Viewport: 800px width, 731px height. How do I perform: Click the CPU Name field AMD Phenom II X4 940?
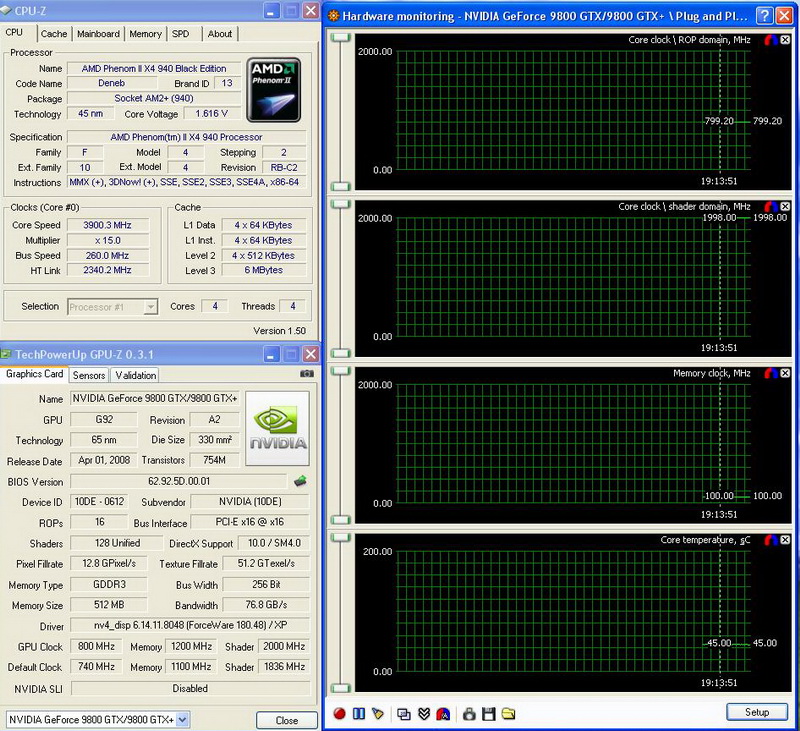[x=154, y=68]
